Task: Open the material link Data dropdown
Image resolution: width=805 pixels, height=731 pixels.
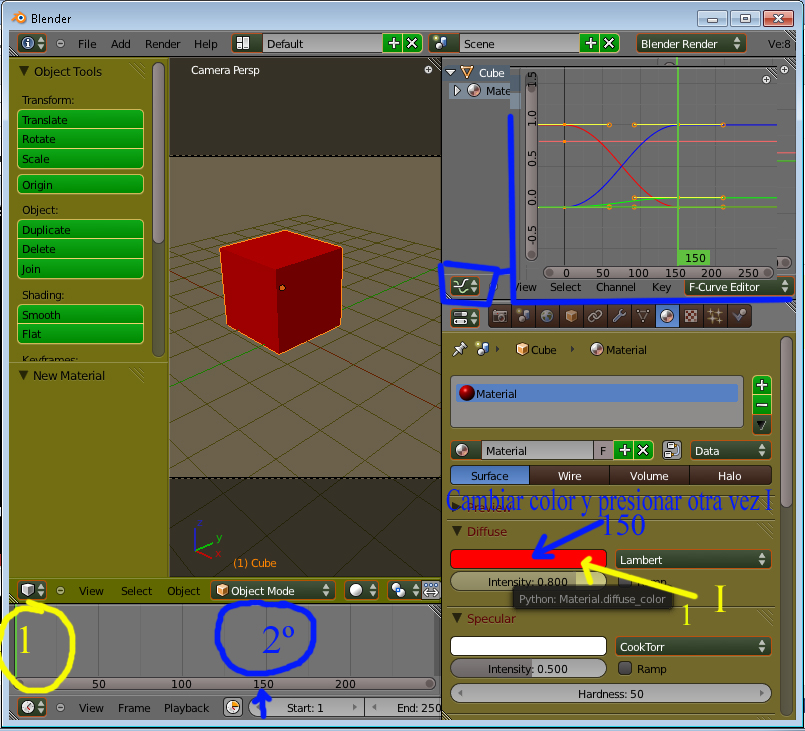Action: 731,450
